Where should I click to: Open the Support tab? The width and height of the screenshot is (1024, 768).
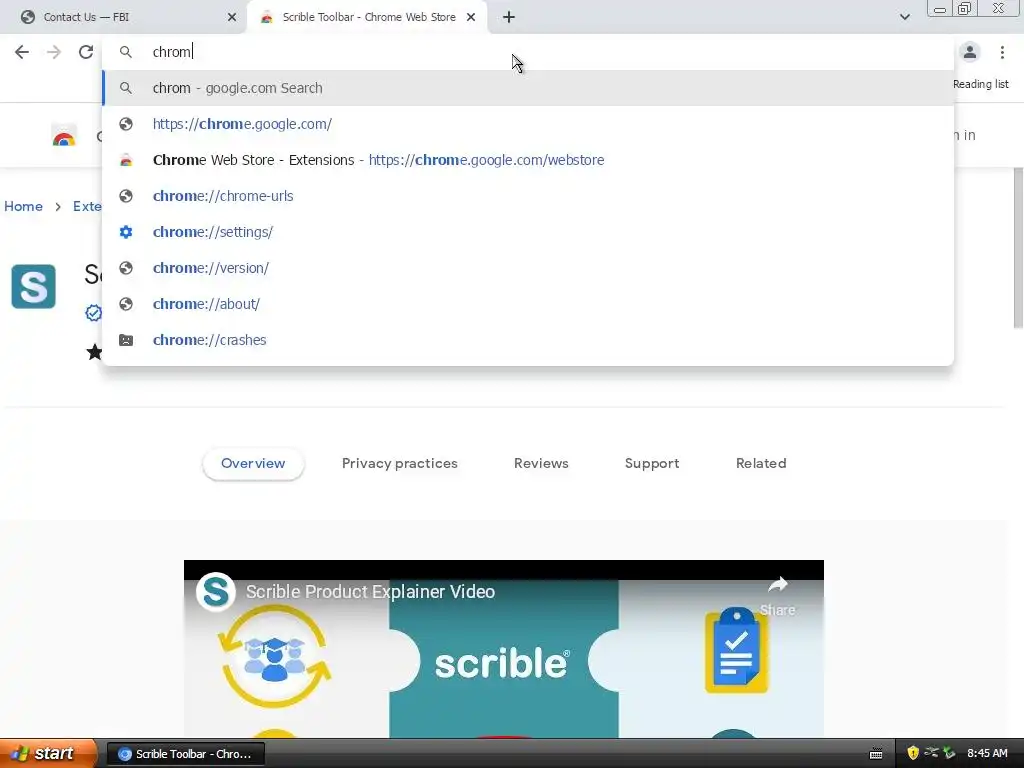coord(652,464)
